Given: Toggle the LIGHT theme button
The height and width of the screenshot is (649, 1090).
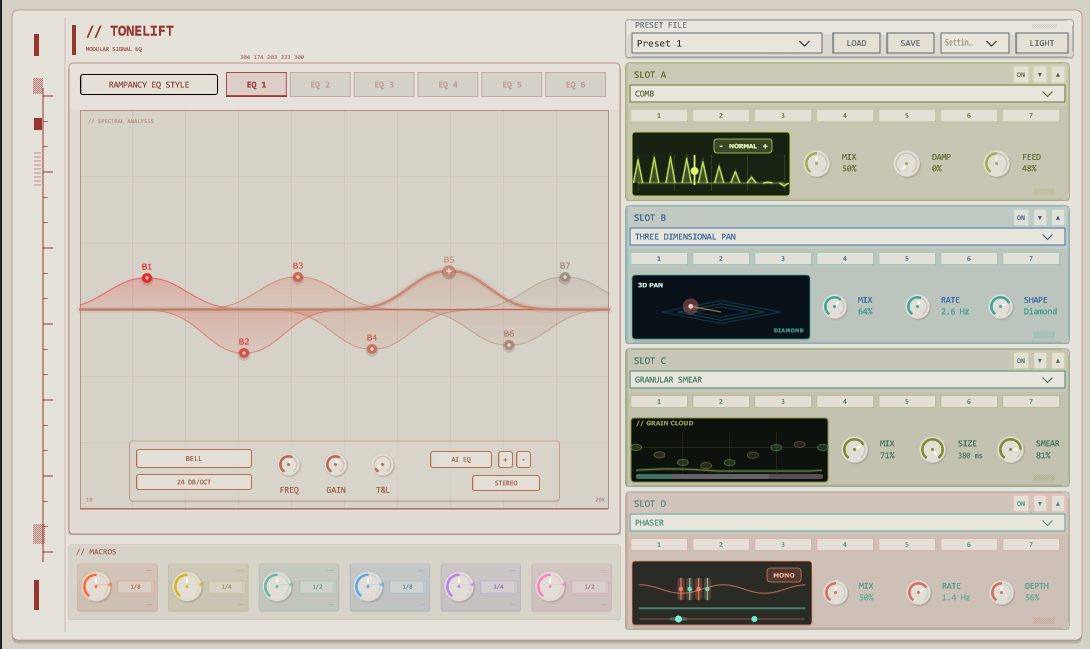Looking at the screenshot, I should click(x=1041, y=43).
